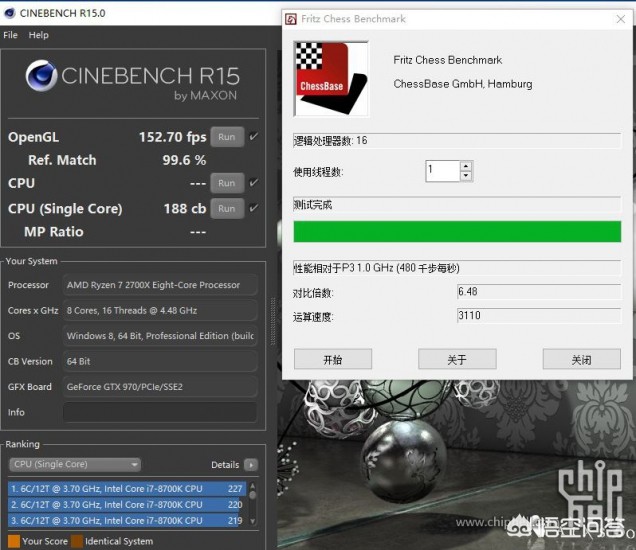Toggle the OpenGL test checkbox
The height and width of the screenshot is (550, 636).
click(254, 136)
